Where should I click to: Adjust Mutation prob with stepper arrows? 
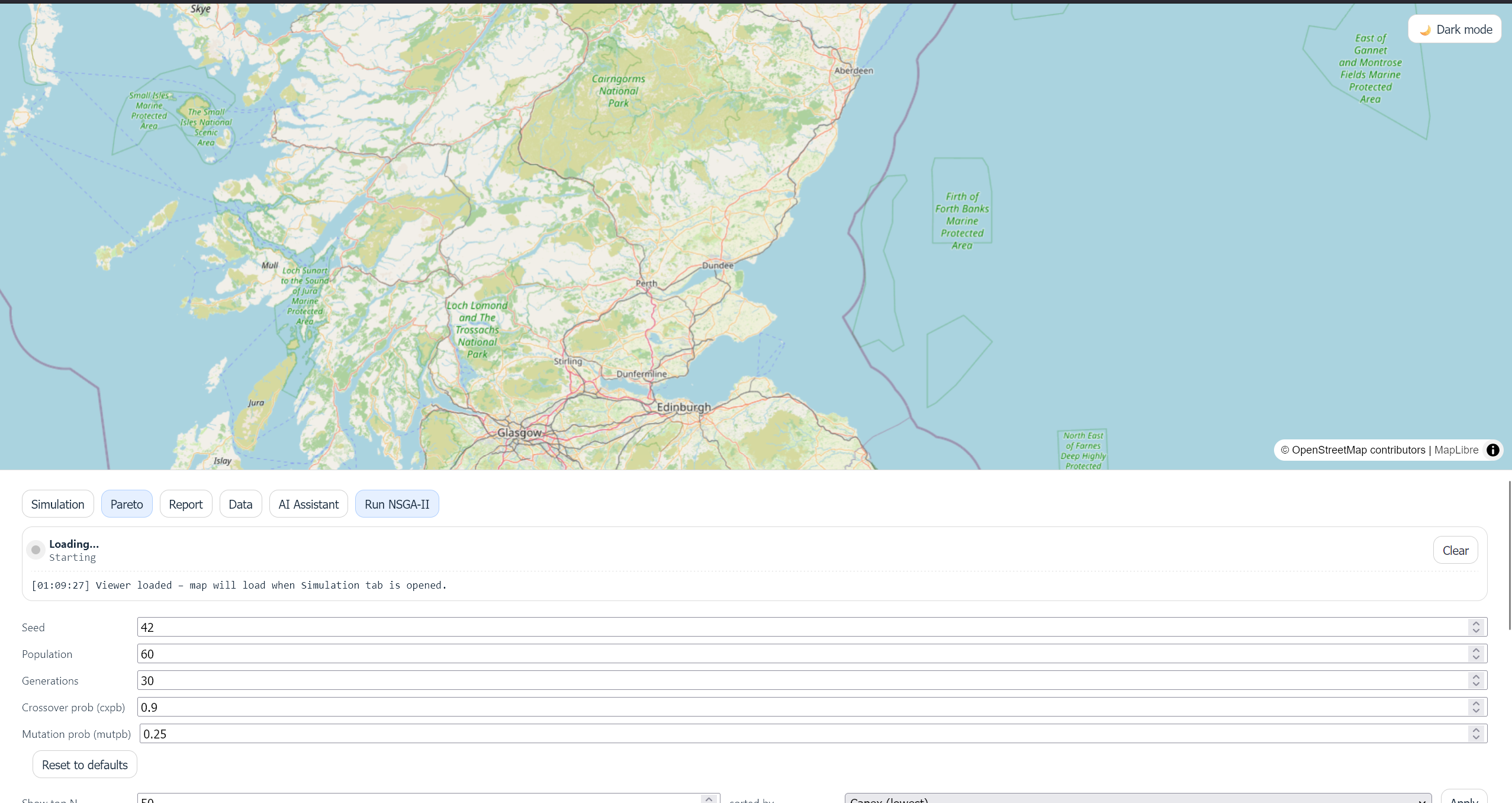click(x=1476, y=734)
